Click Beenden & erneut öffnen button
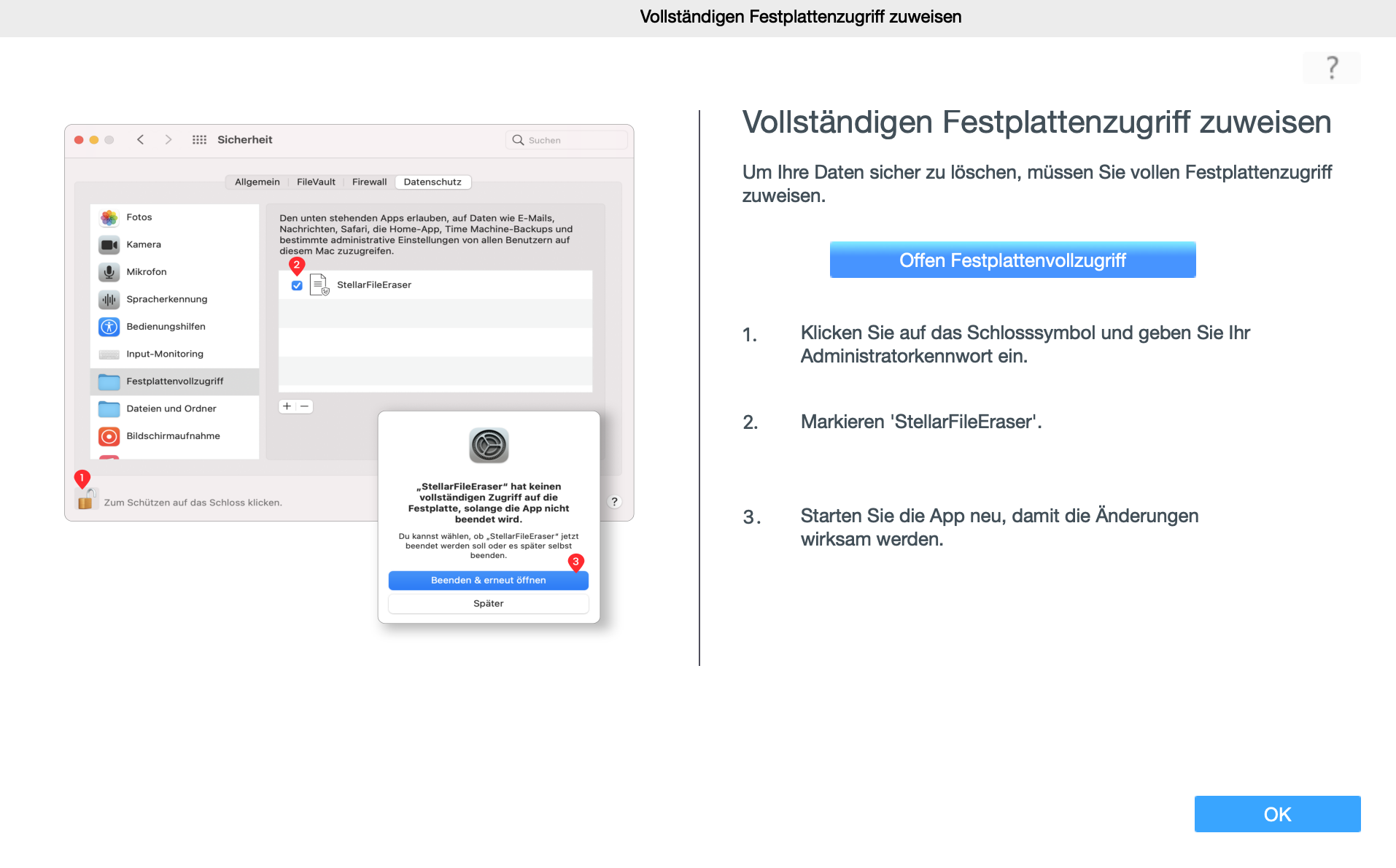This screenshot has width=1396, height=868. point(488,580)
